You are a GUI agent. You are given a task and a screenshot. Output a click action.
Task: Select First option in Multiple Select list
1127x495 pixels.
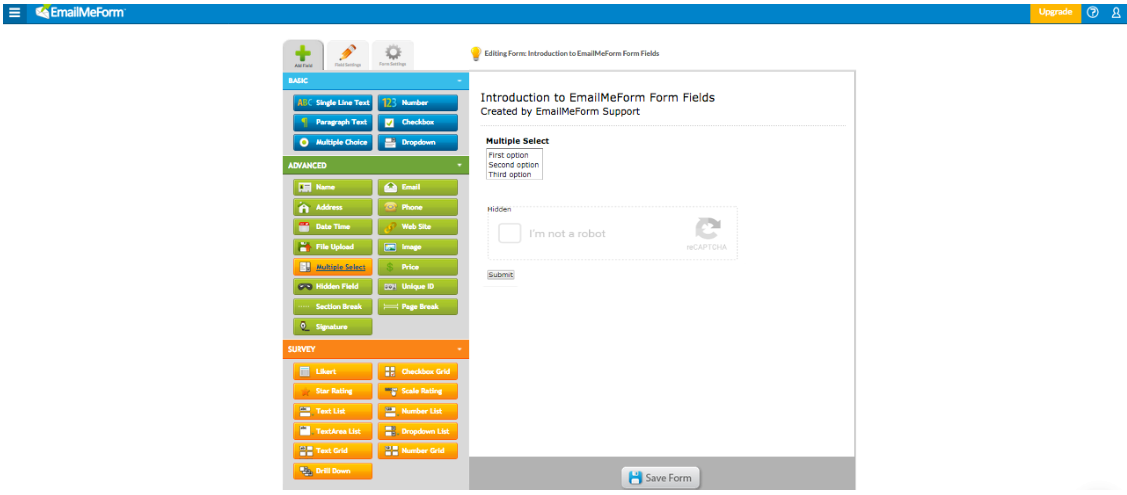[509, 155]
